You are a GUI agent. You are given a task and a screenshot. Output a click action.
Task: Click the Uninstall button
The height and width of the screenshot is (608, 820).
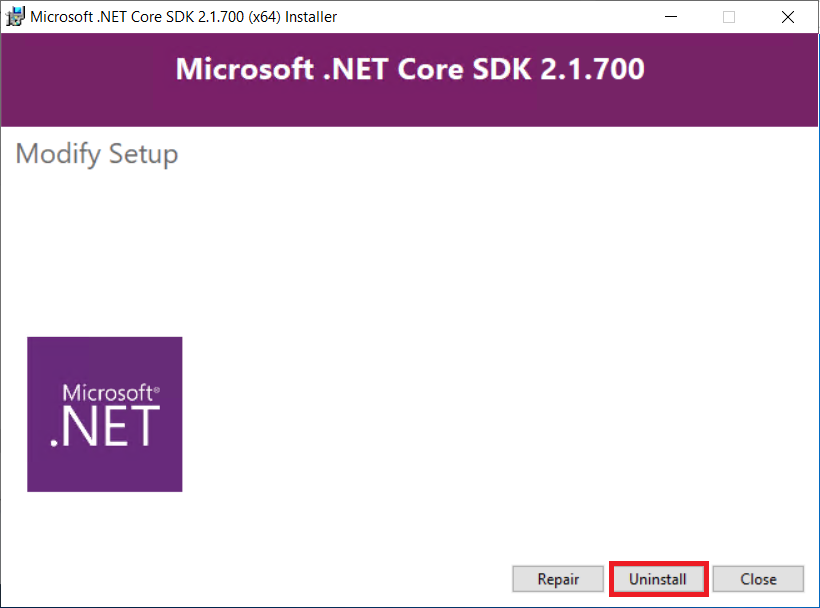tap(658, 579)
